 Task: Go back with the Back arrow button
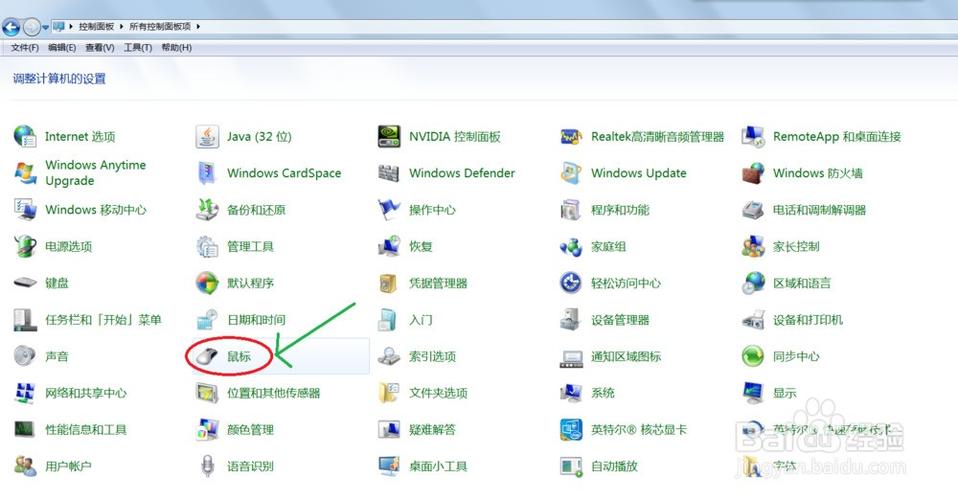11,26
